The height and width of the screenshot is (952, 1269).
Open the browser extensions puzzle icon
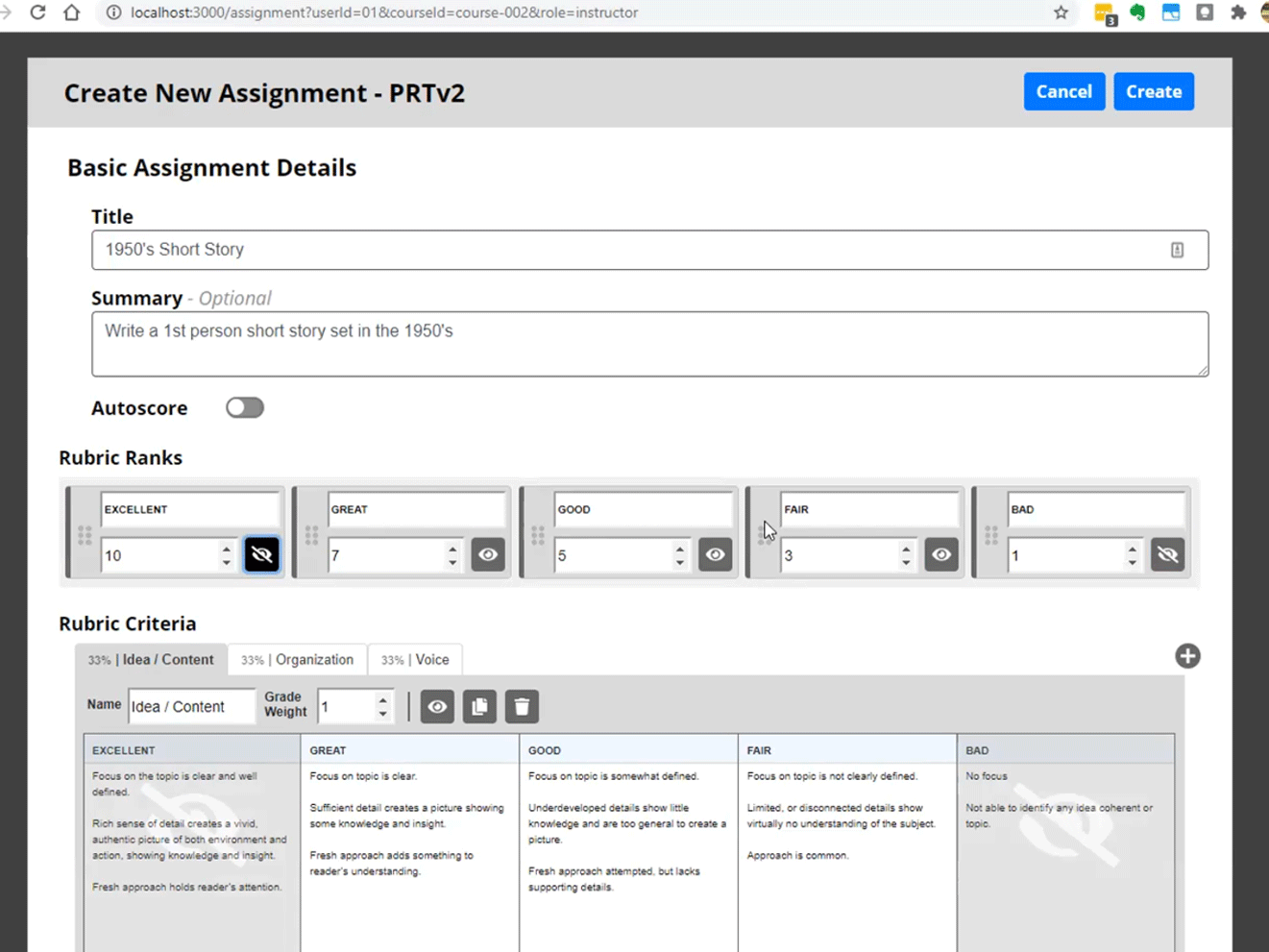(1237, 12)
